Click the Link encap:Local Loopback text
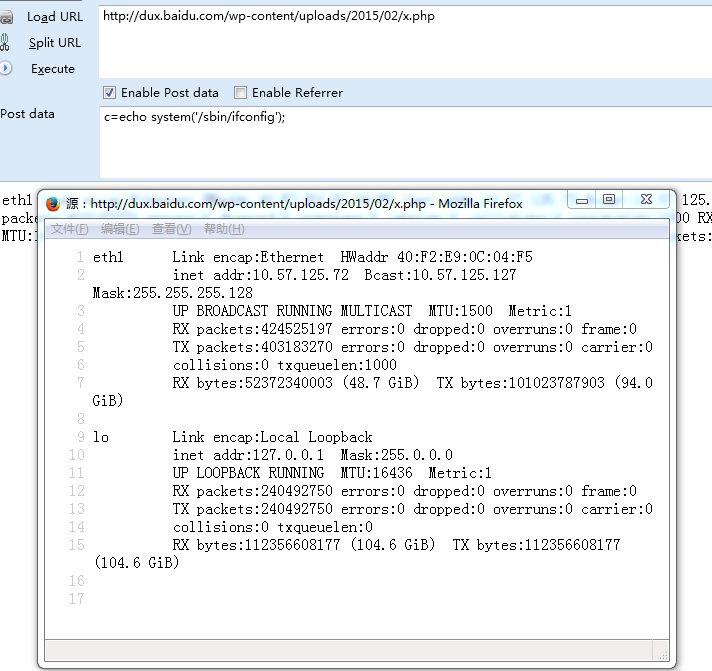 272,437
